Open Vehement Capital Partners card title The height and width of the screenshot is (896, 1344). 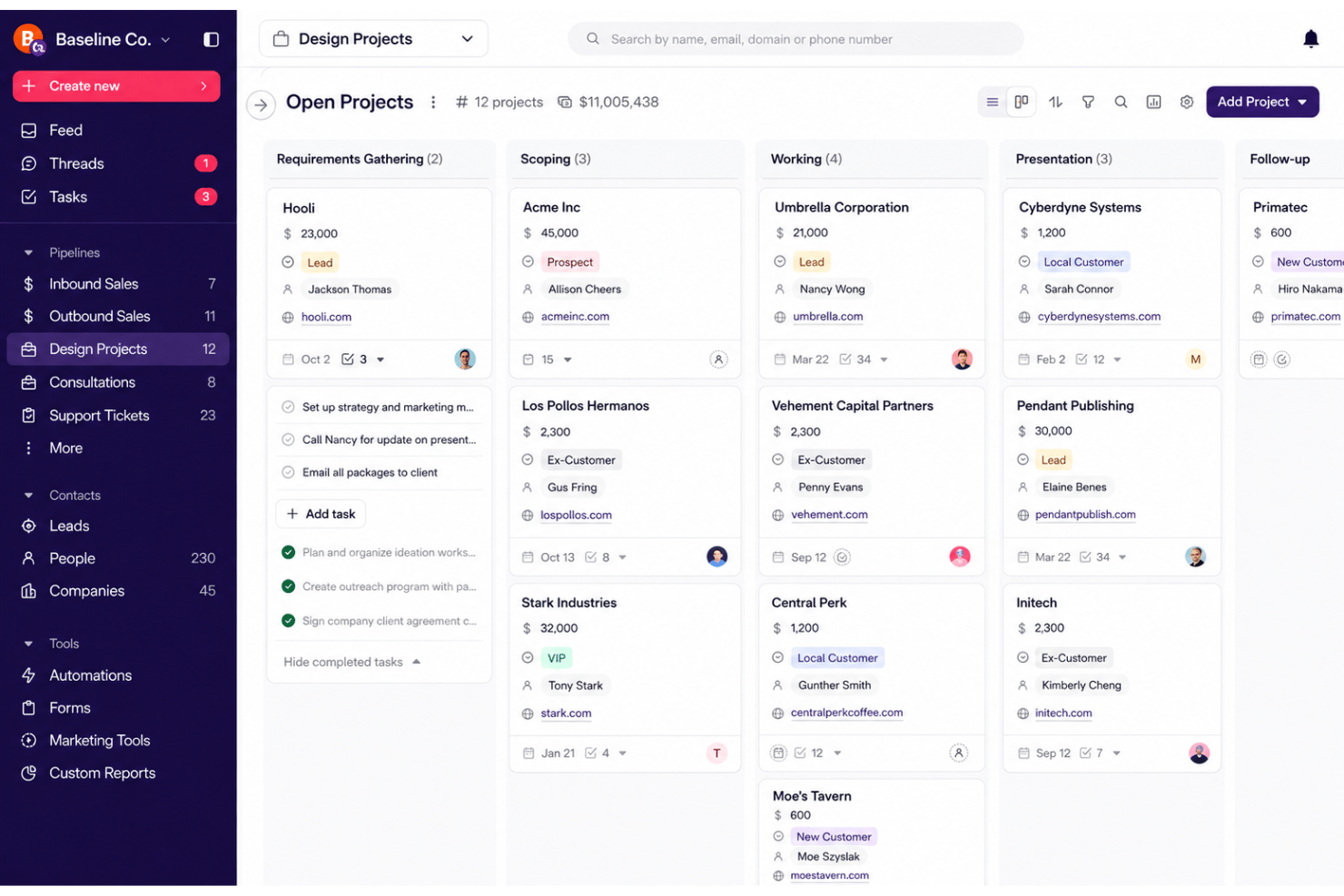pos(852,406)
